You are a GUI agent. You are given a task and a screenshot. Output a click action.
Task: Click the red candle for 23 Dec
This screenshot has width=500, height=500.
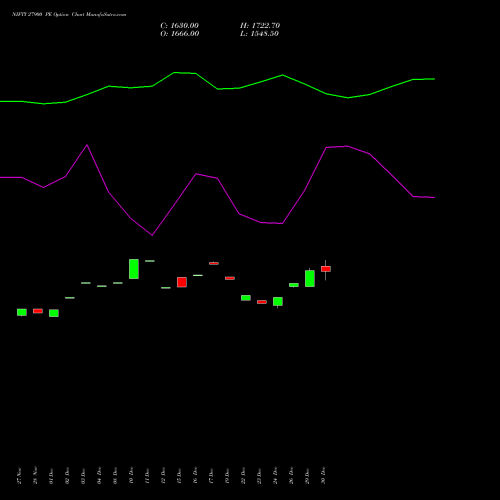click(x=262, y=302)
